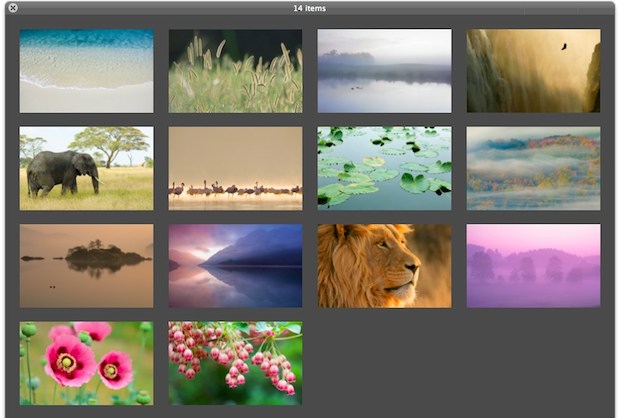This screenshot has width=620, height=418.
Task: Open the rocky island reflection photo
Action: pyautogui.click(x=86, y=265)
